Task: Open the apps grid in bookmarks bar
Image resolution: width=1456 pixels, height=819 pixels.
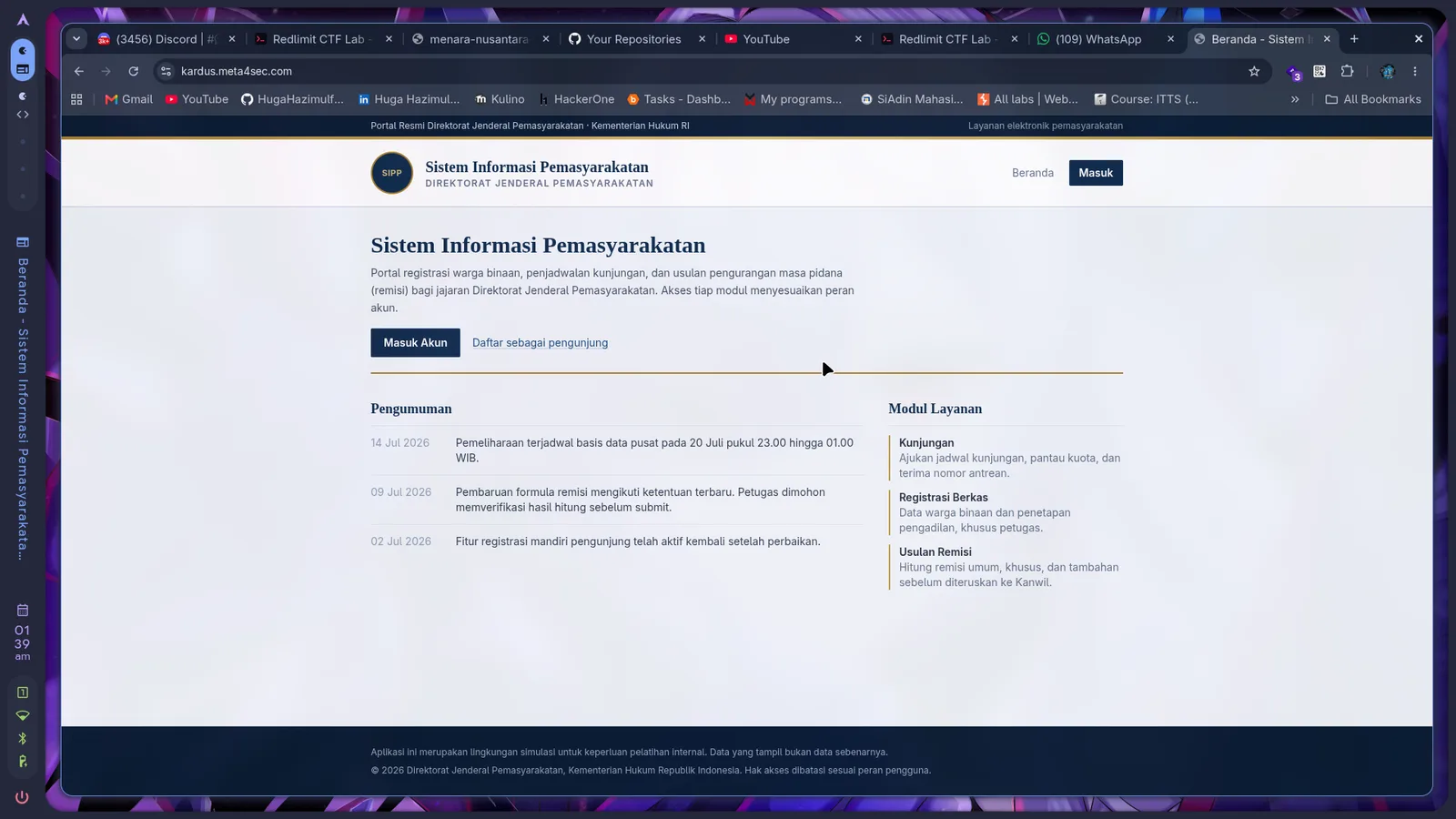Action: tap(76, 99)
